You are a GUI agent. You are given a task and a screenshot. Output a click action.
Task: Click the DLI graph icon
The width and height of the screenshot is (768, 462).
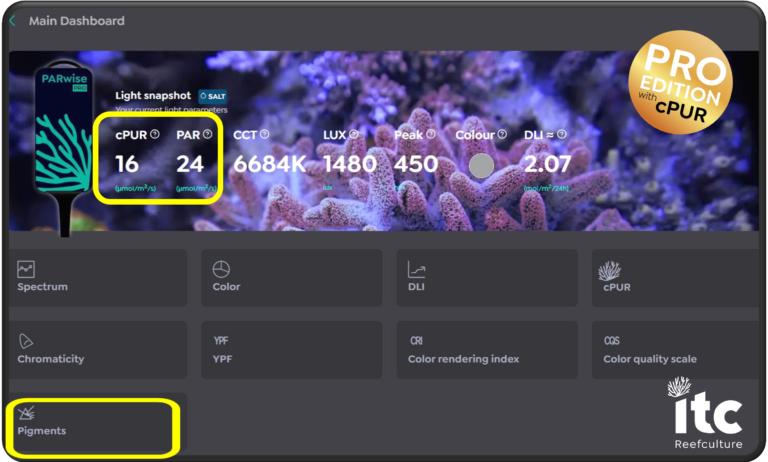[417, 269]
